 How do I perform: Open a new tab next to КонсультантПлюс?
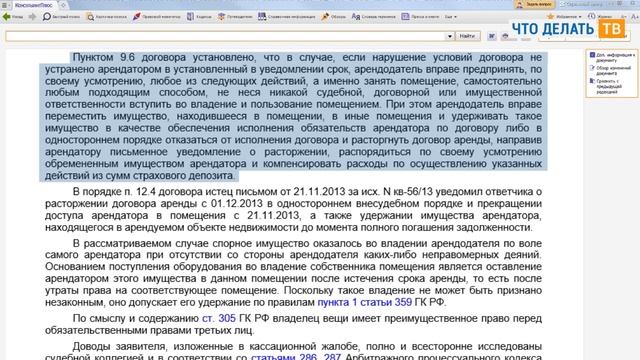coord(63,5)
